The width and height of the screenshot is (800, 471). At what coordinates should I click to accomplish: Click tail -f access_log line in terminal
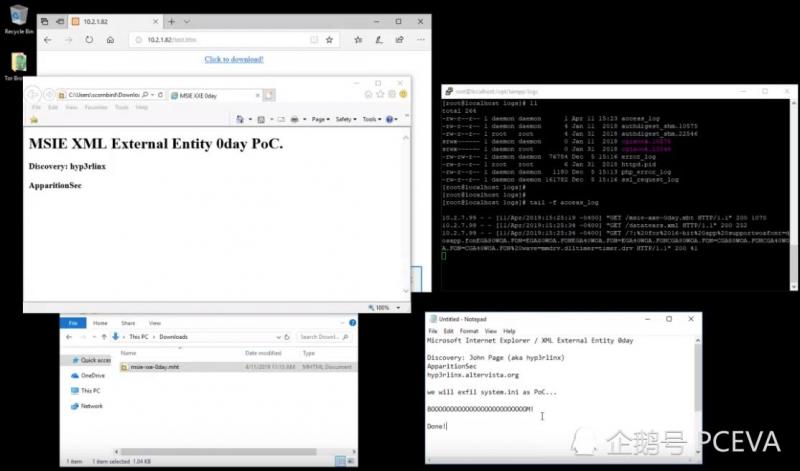click(x=520, y=203)
